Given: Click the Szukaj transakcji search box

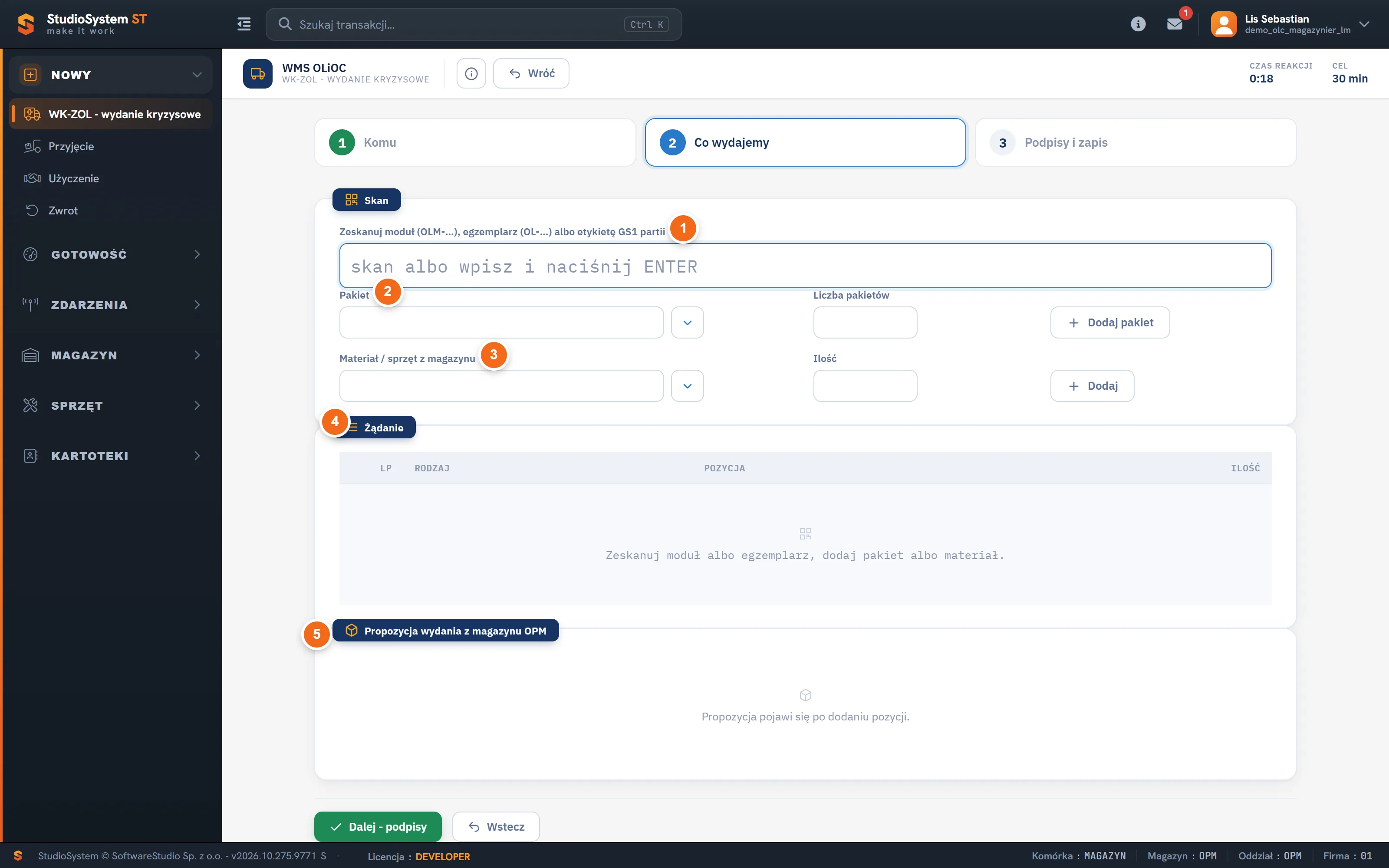Looking at the screenshot, I should (474, 24).
